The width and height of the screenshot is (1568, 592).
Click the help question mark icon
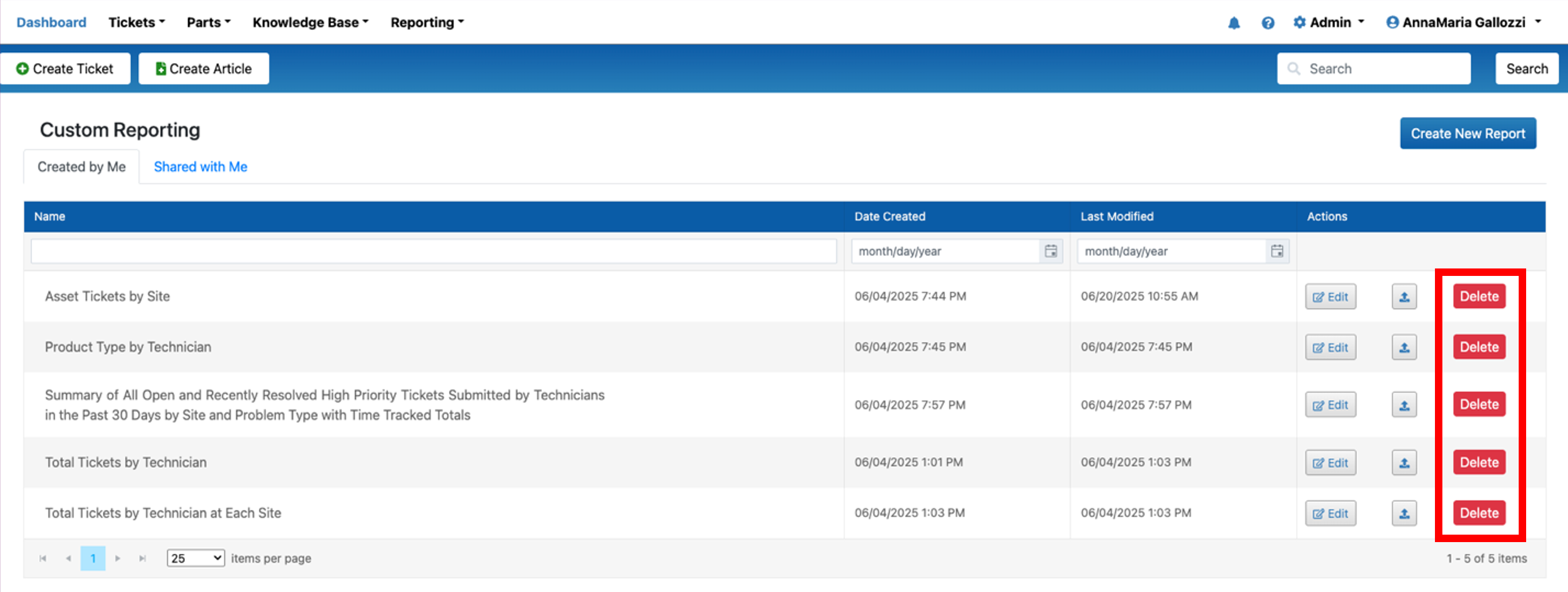[1268, 23]
